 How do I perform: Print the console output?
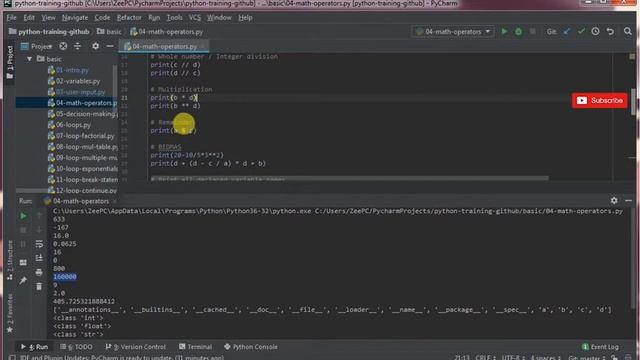coord(39,272)
